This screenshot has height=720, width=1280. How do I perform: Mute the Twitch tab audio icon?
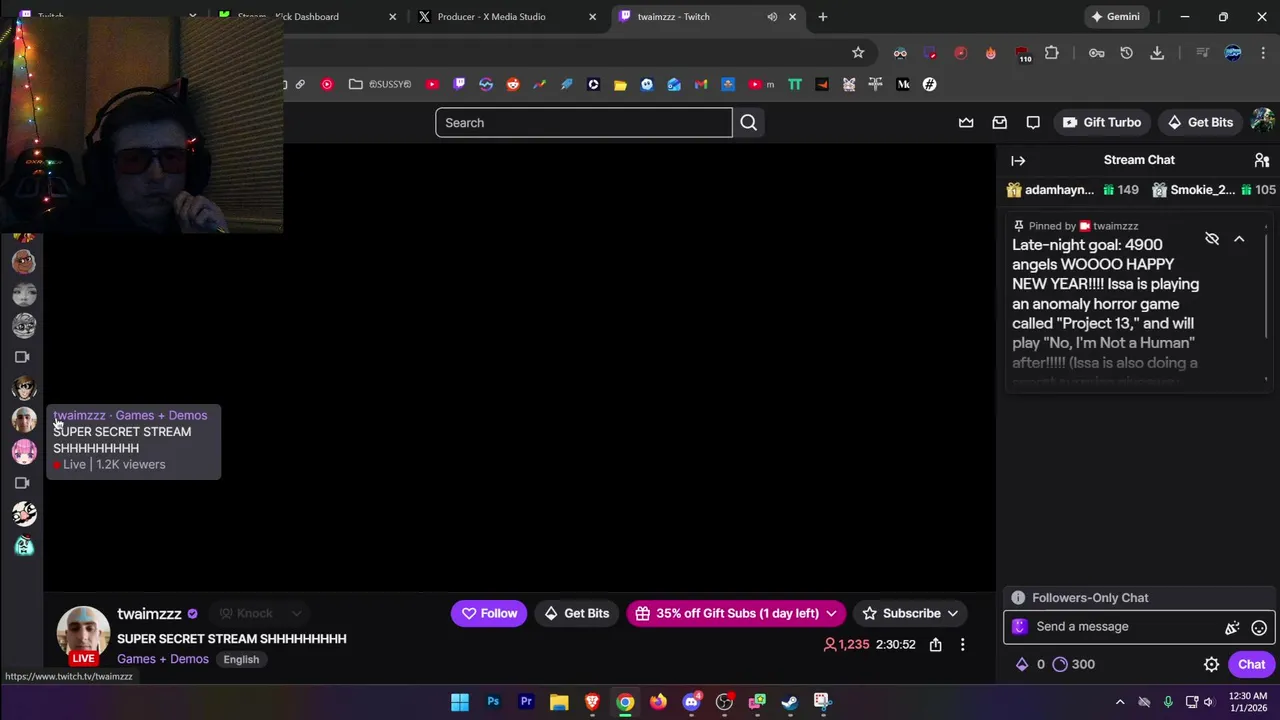click(772, 17)
